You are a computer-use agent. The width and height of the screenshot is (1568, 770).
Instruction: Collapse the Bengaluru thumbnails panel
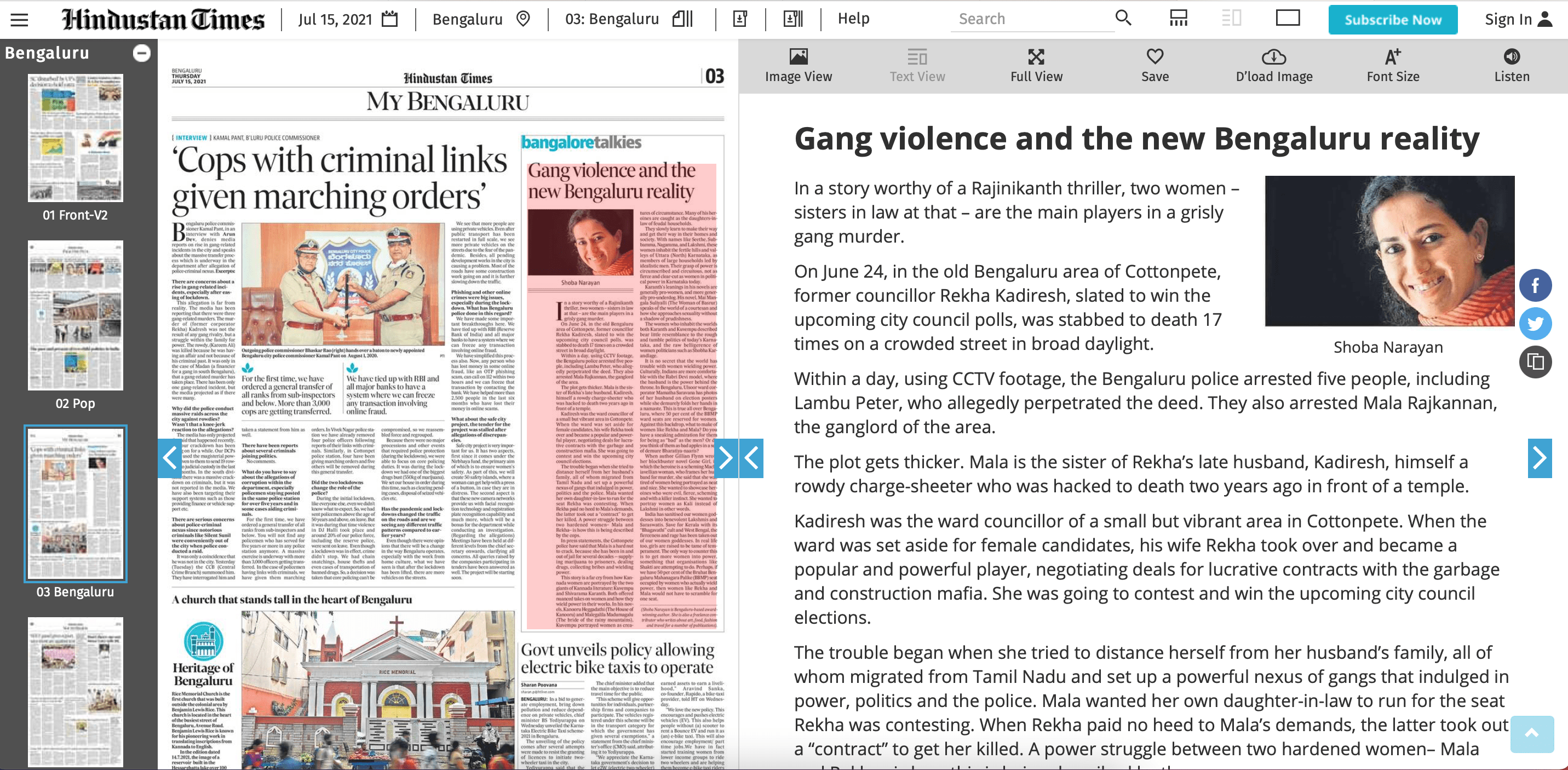tap(141, 54)
